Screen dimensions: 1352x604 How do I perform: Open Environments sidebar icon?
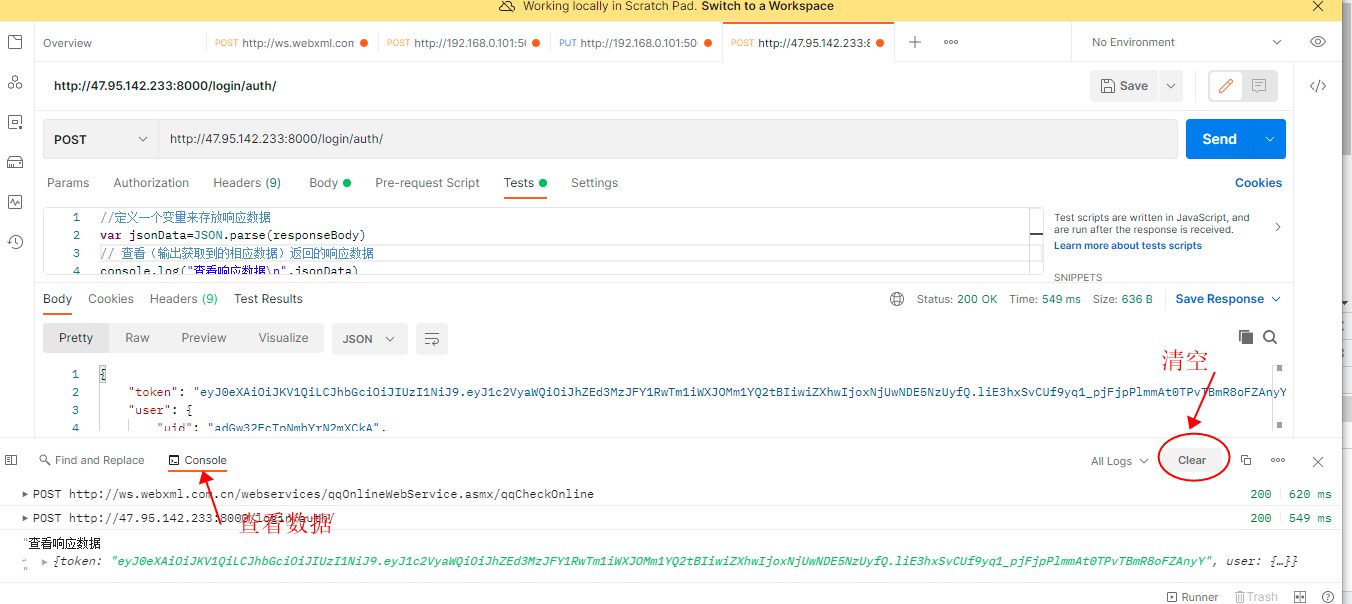[x=15, y=122]
